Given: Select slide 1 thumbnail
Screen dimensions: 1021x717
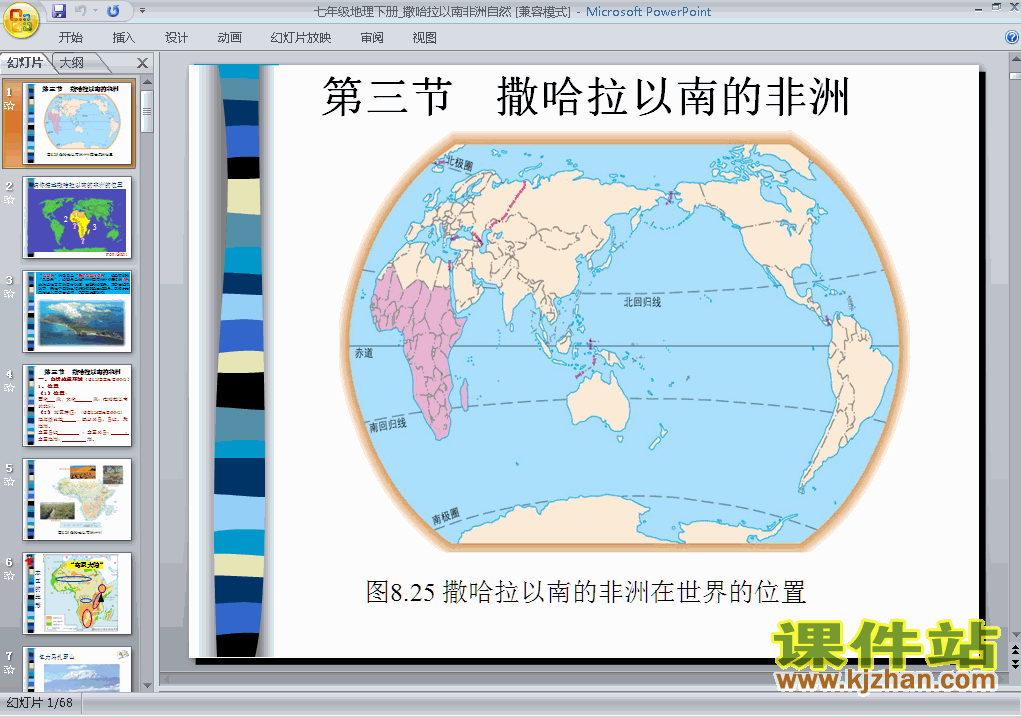Looking at the screenshot, I should click(77, 123).
